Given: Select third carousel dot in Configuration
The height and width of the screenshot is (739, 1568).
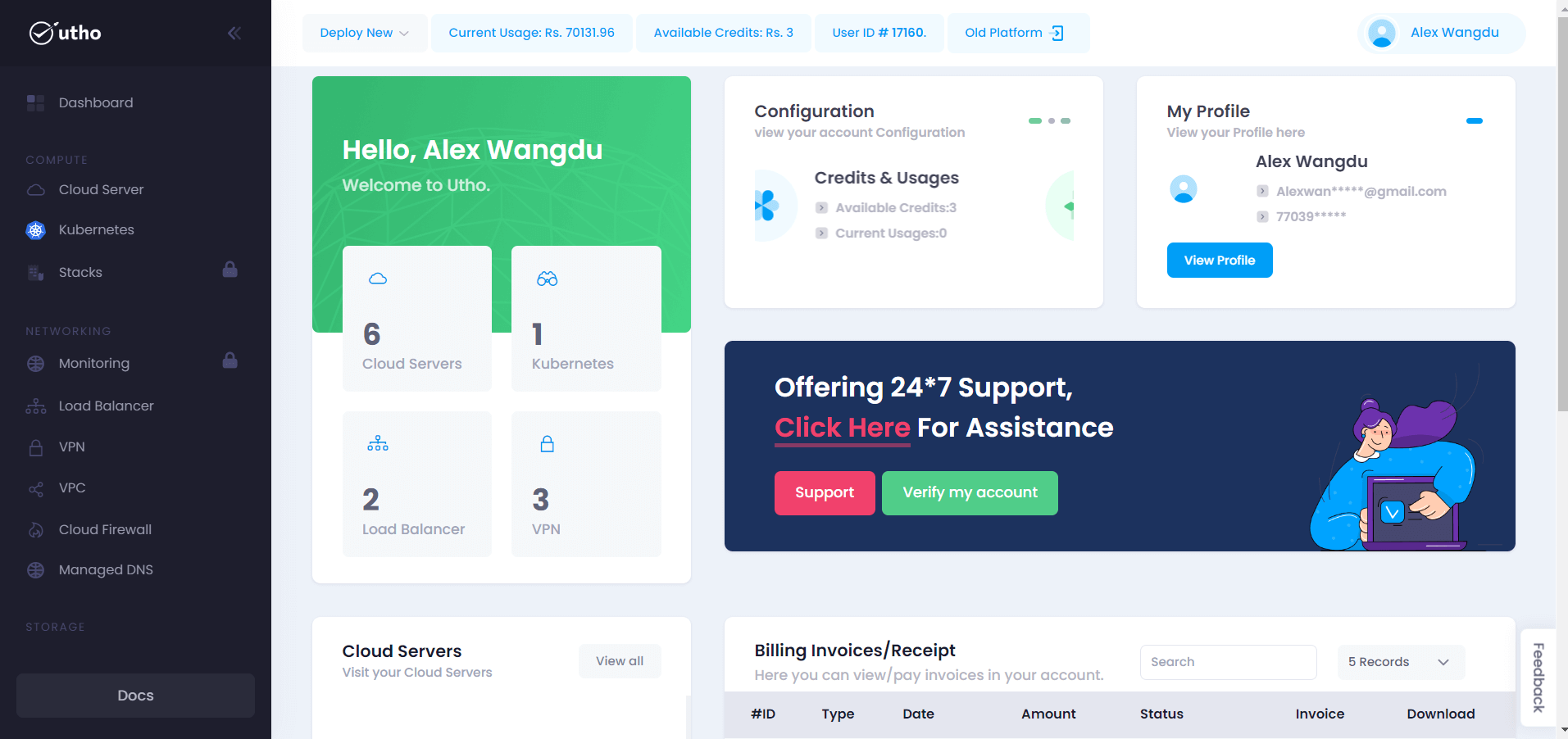Looking at the screenshot, I should point(1066,120).
